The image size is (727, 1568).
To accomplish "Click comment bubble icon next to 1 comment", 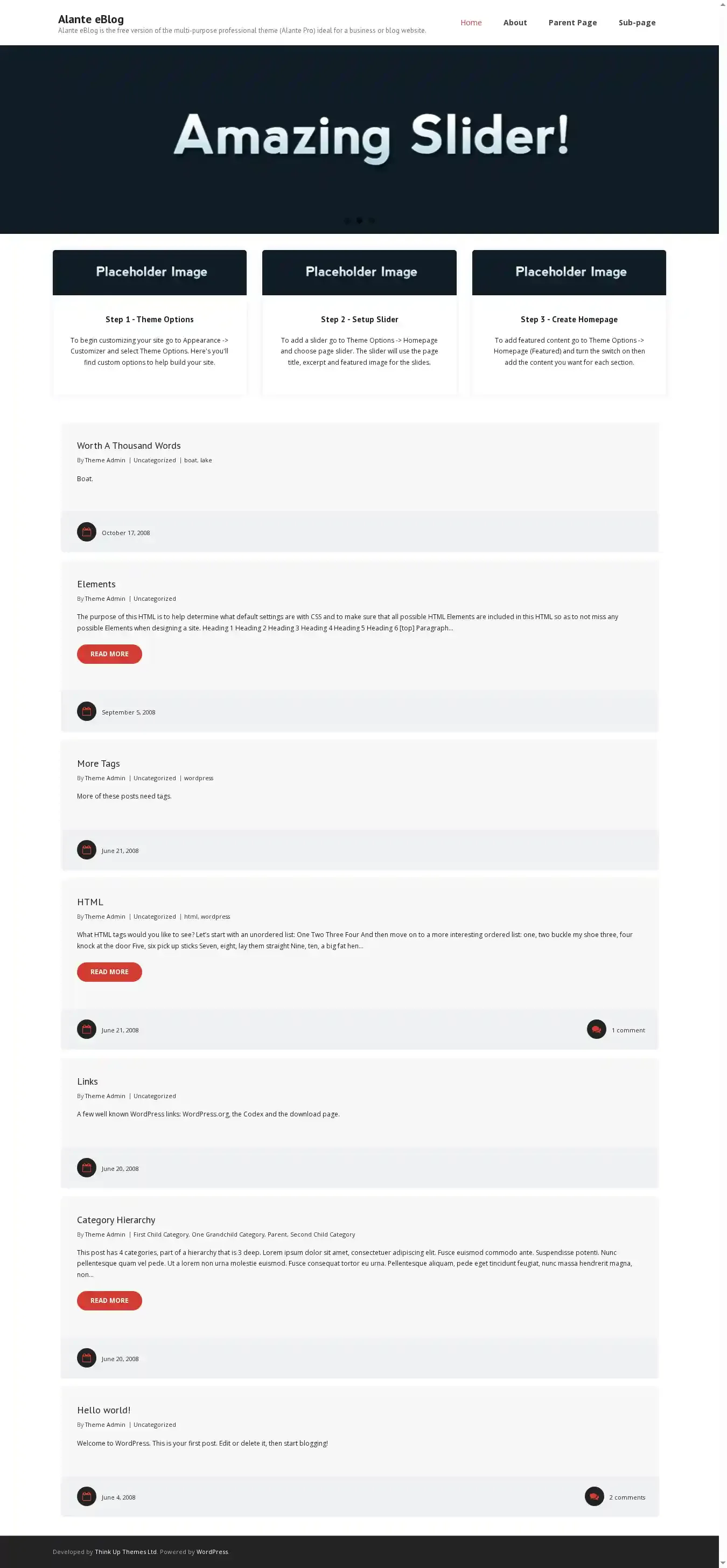I will coord(596,1029).
